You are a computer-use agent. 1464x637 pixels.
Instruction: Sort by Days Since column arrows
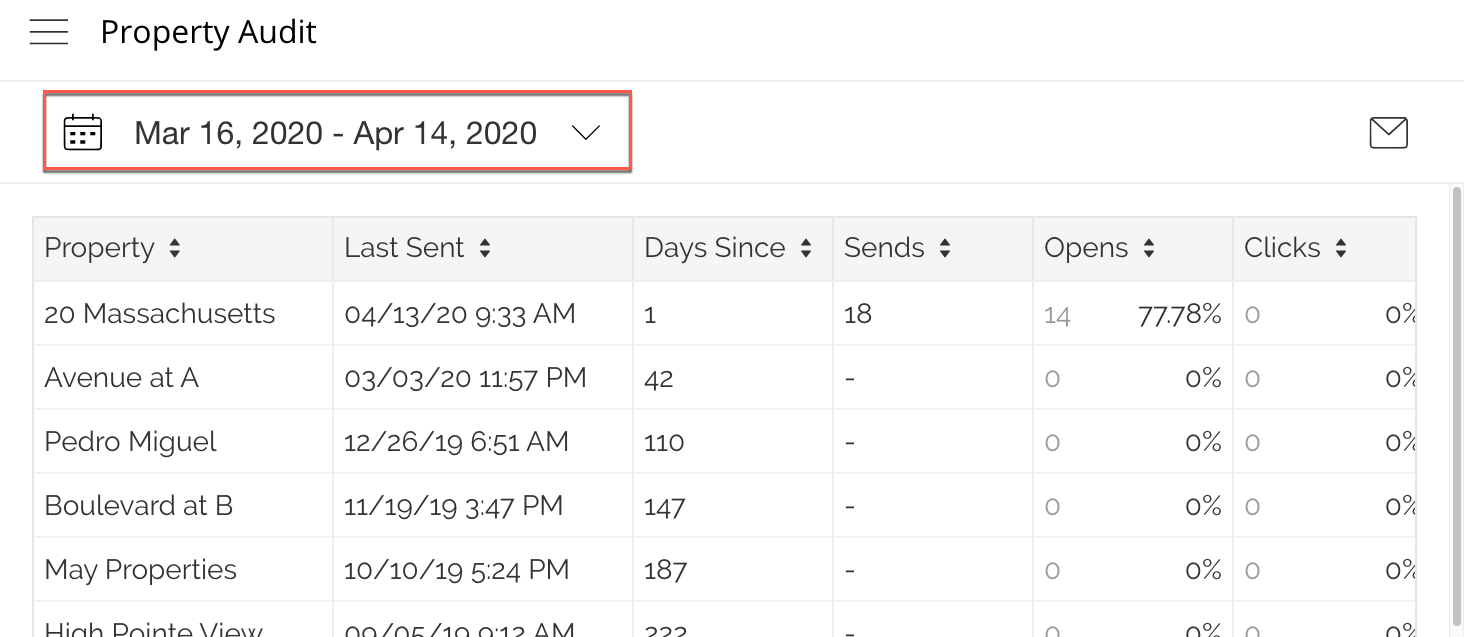click(806, 249)
